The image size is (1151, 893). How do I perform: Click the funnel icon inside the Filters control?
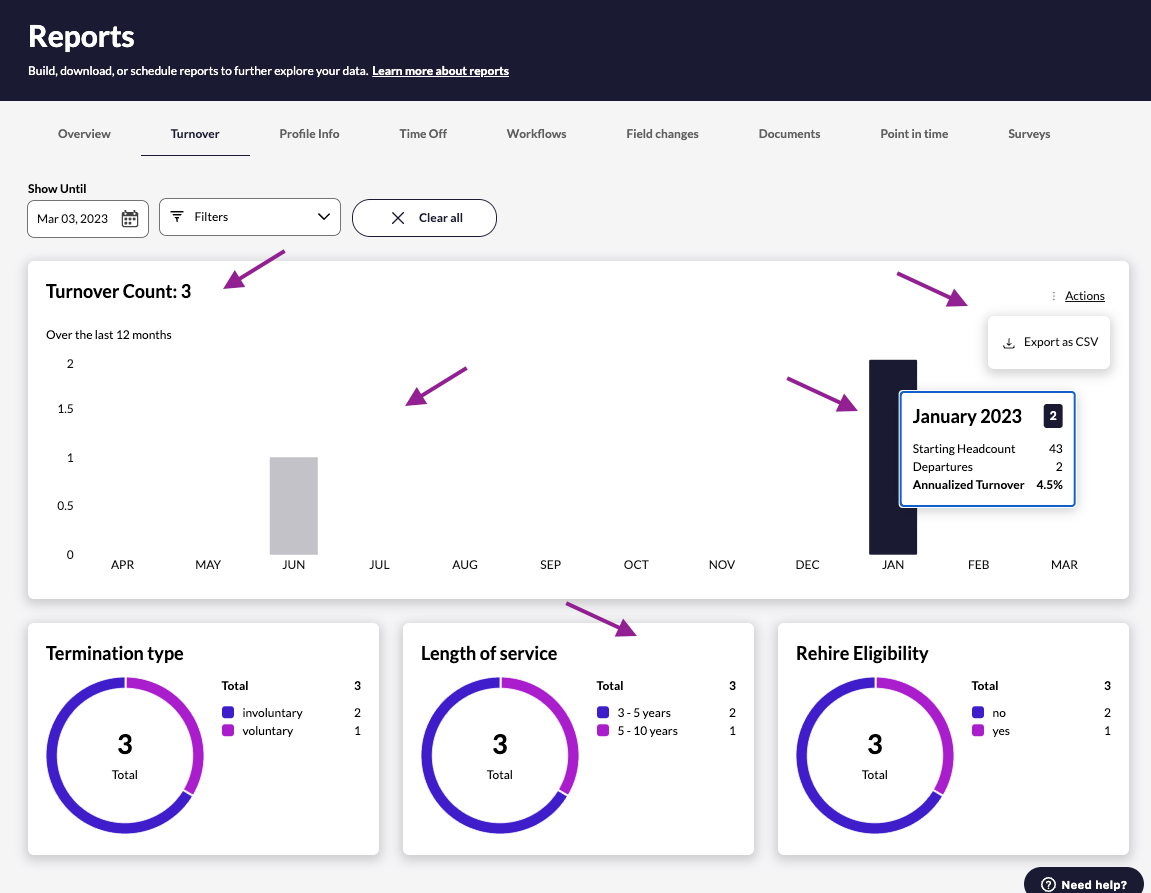[178, 216]
